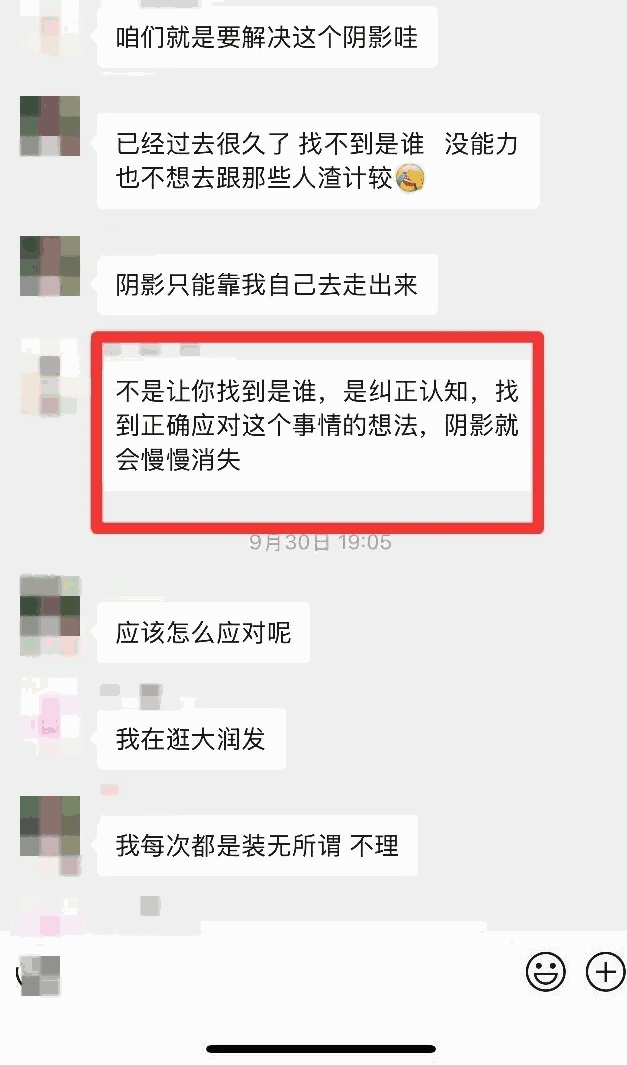Select the '我在逛大润发' message bubble
627x1065 pixels.
(x=191, y=739)
